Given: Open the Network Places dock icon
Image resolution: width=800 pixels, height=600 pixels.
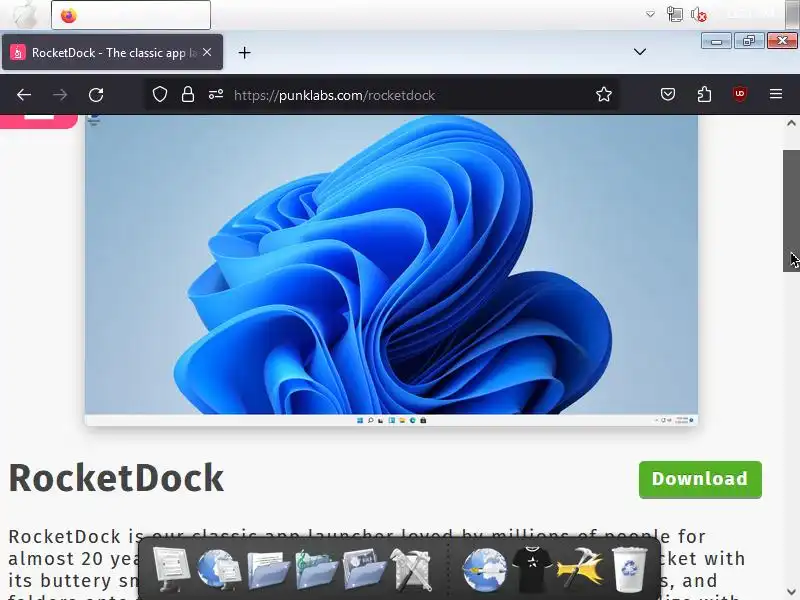Looking at the screenshot, I should pyautogui.click(x=219, y=568).
